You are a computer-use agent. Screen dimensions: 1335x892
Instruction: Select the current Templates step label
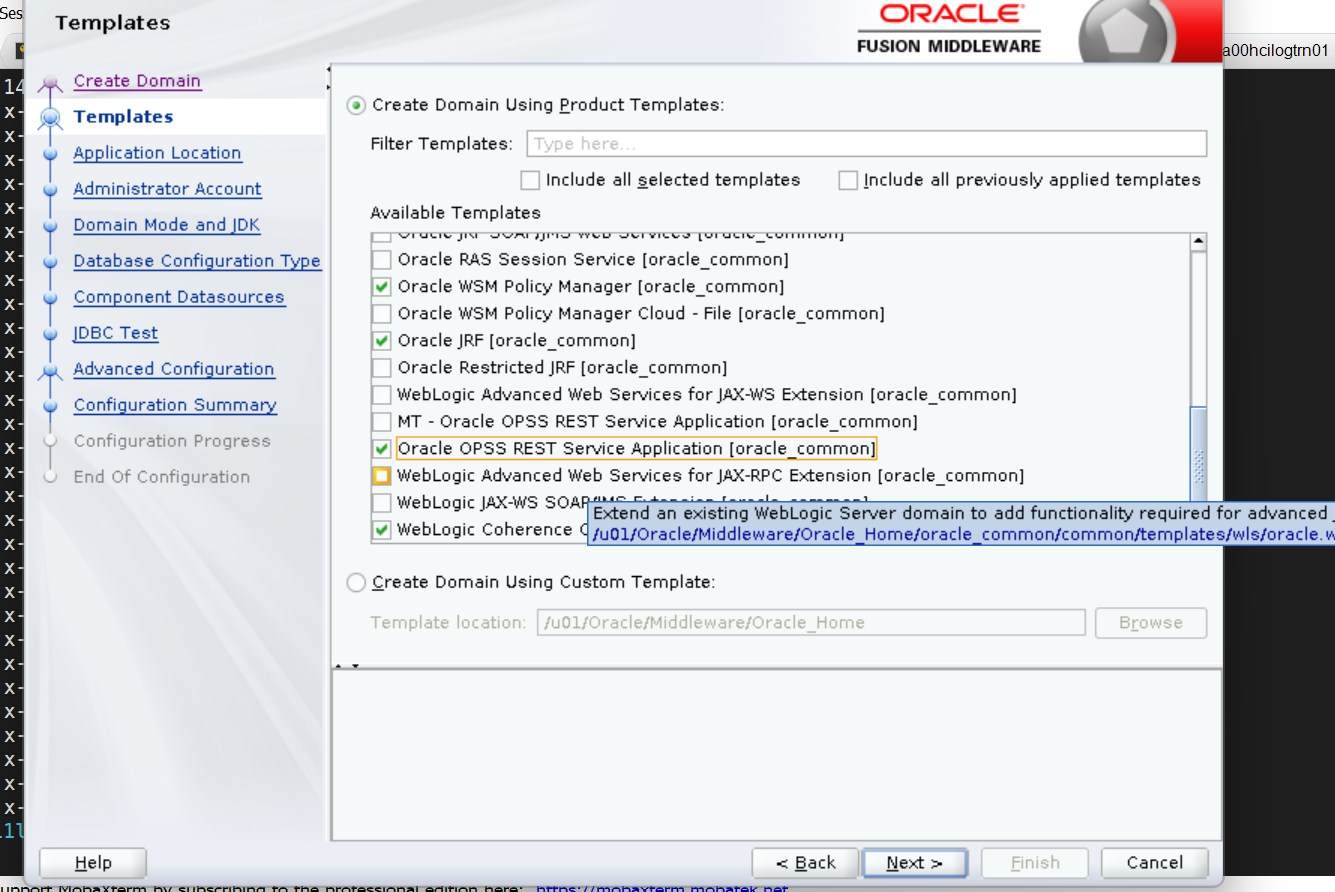coord(123,117)
